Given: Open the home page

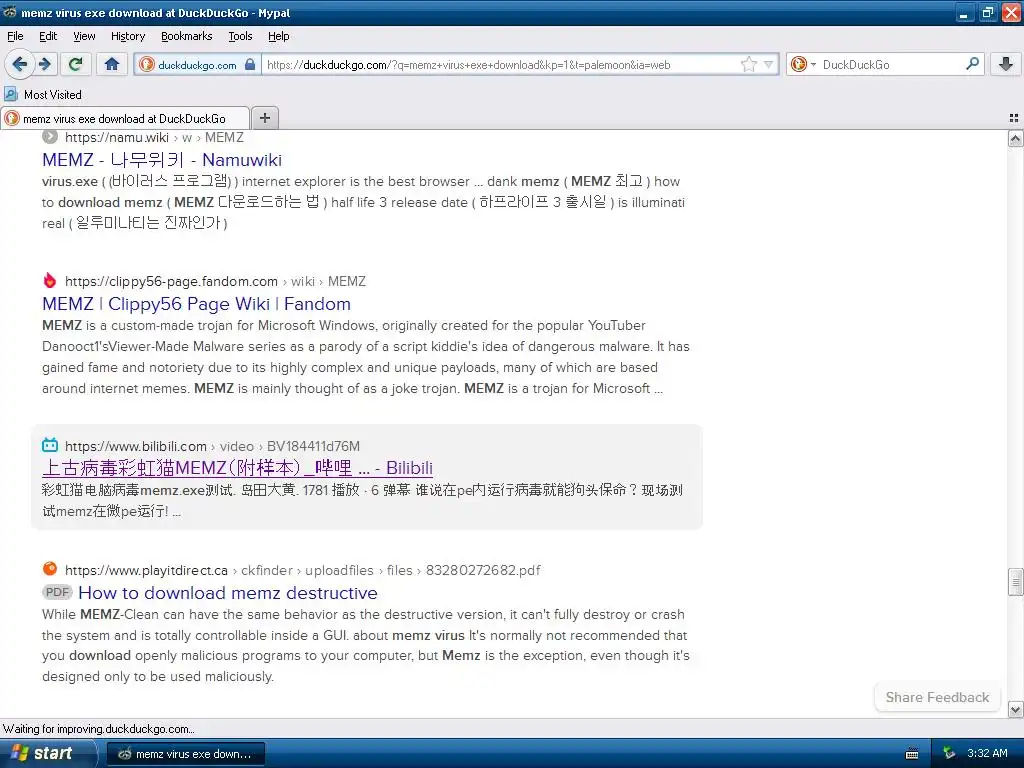Looking at the screenshot, I should click(112, 64).
